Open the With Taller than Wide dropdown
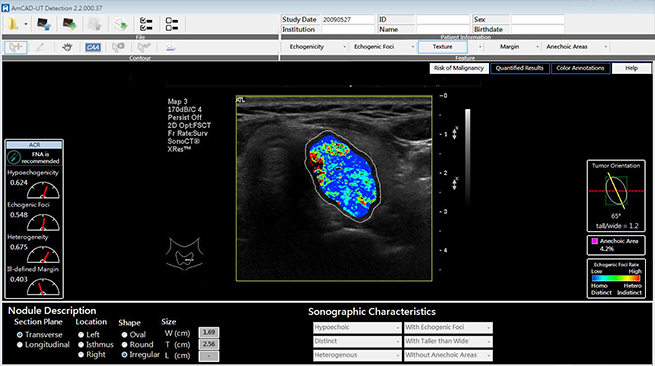 [x=448, y=341]
